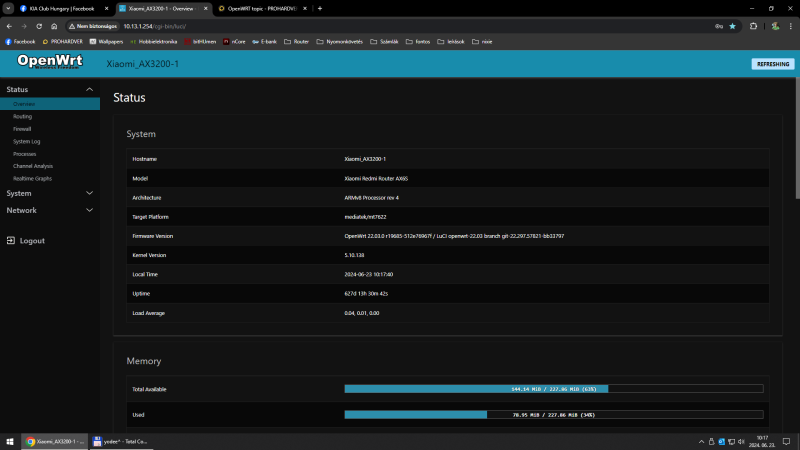Image resolution: width=800 pixels, height=450 pixels.
Task: Click Logout in the sidebar
Action: point(32,241)
